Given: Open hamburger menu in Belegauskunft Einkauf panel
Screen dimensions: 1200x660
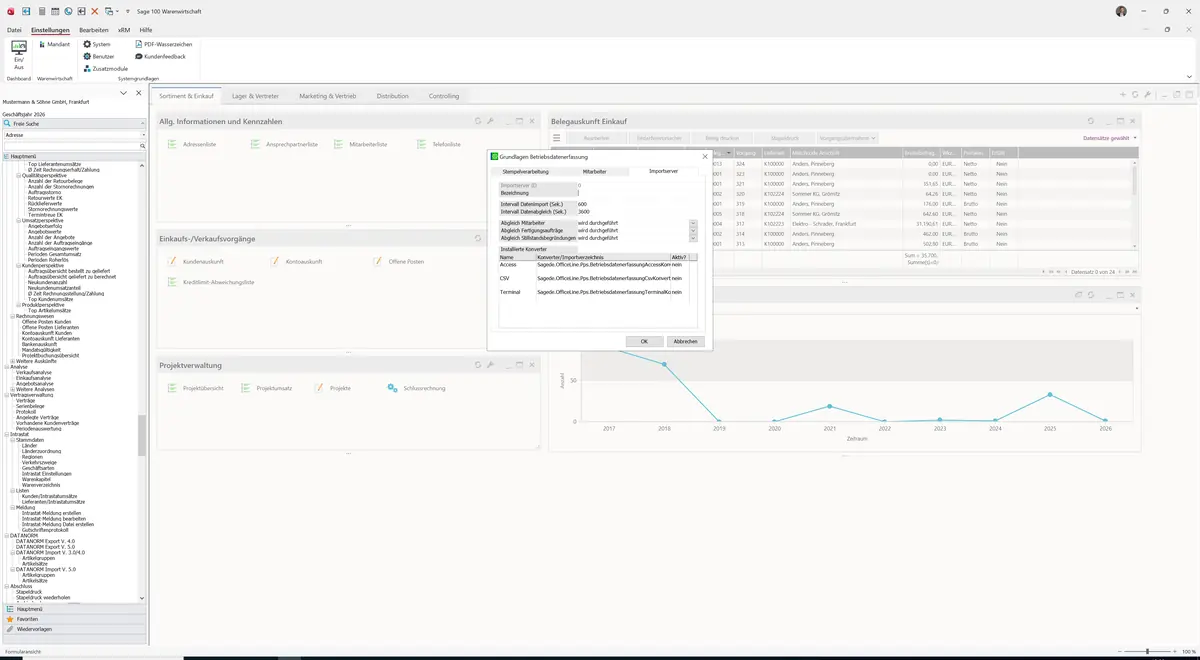Looking at the screenshot, I should (557, 137).
